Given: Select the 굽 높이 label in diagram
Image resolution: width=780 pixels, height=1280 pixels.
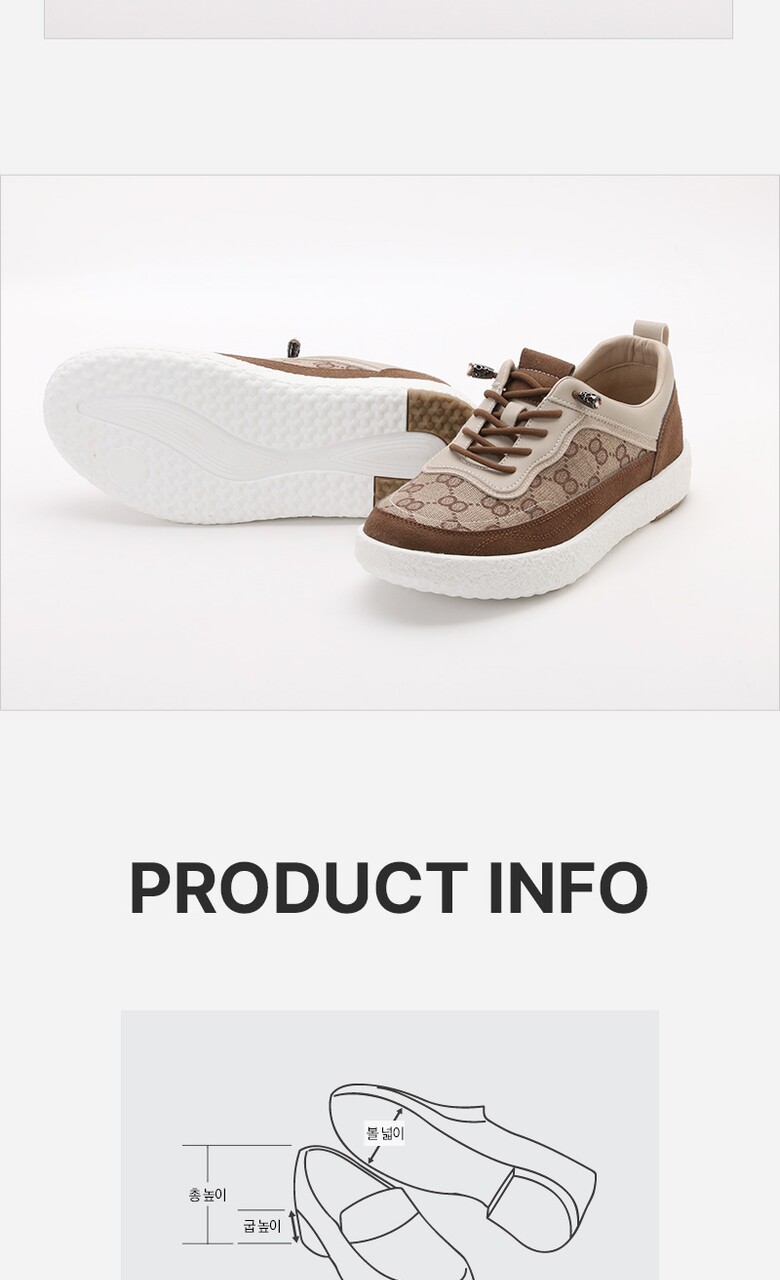Looking at the screenshot, I should point(262,1225).
